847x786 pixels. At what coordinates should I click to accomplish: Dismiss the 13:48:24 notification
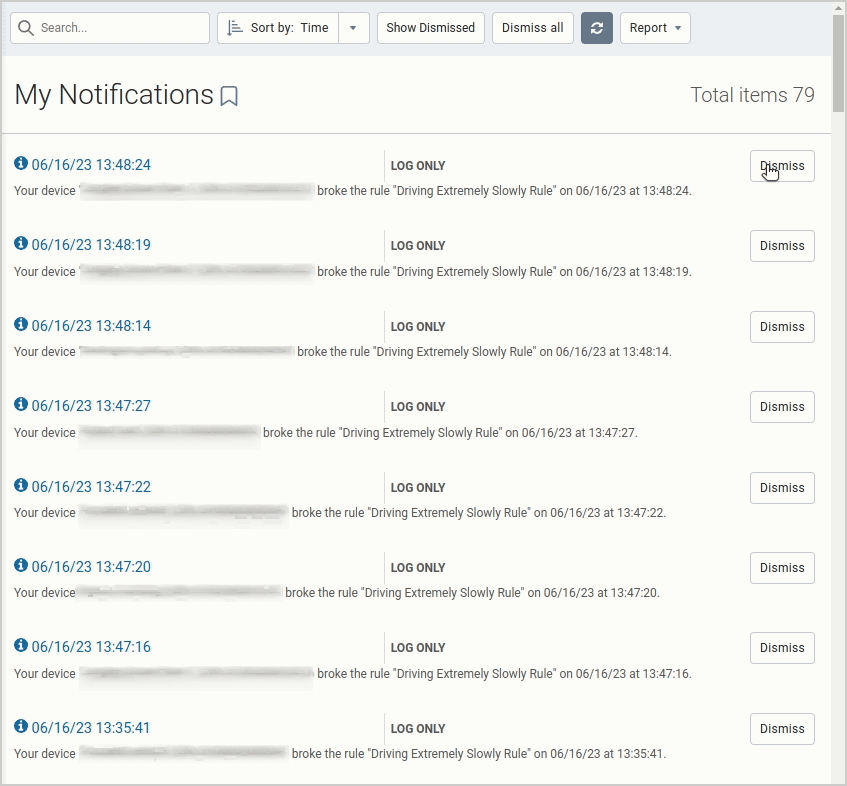(781, 166)
